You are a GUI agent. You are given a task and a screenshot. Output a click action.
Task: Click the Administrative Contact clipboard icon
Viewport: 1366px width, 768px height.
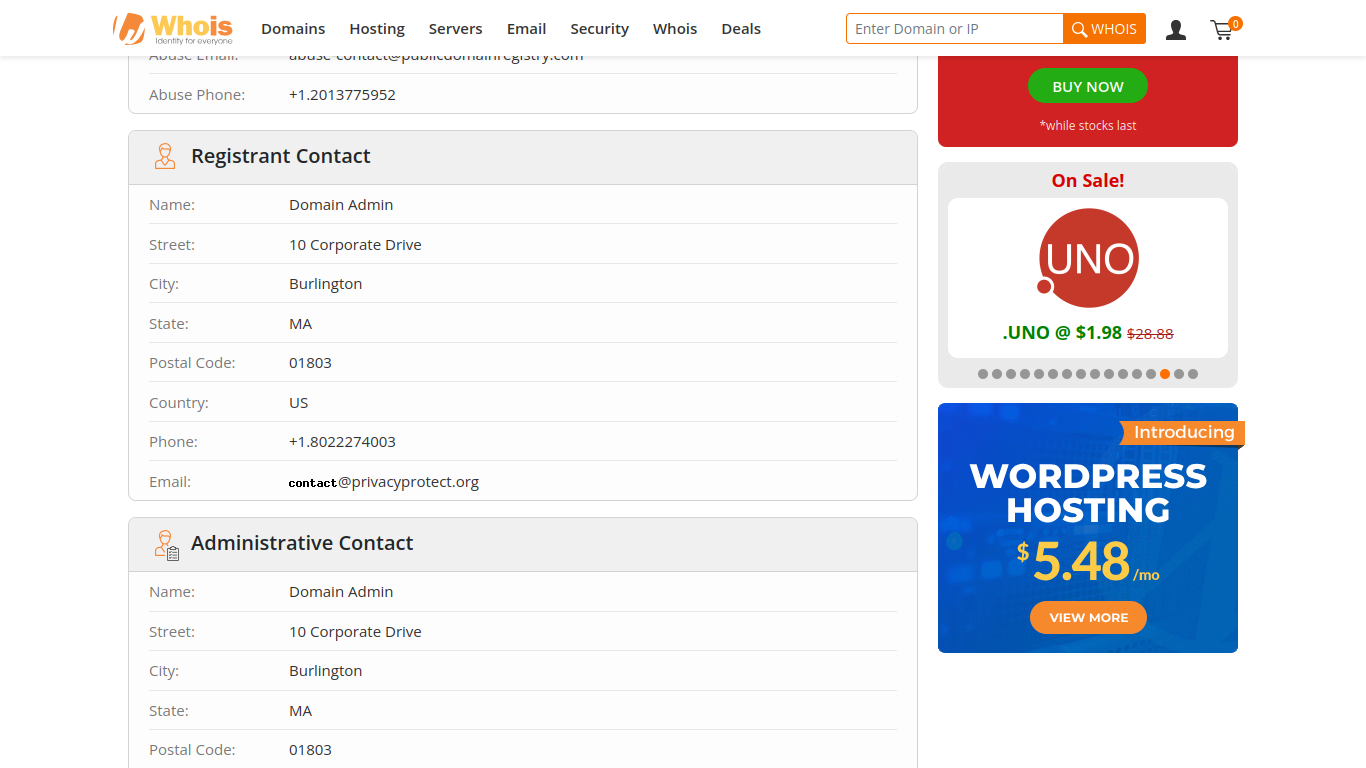coord(167,544)
